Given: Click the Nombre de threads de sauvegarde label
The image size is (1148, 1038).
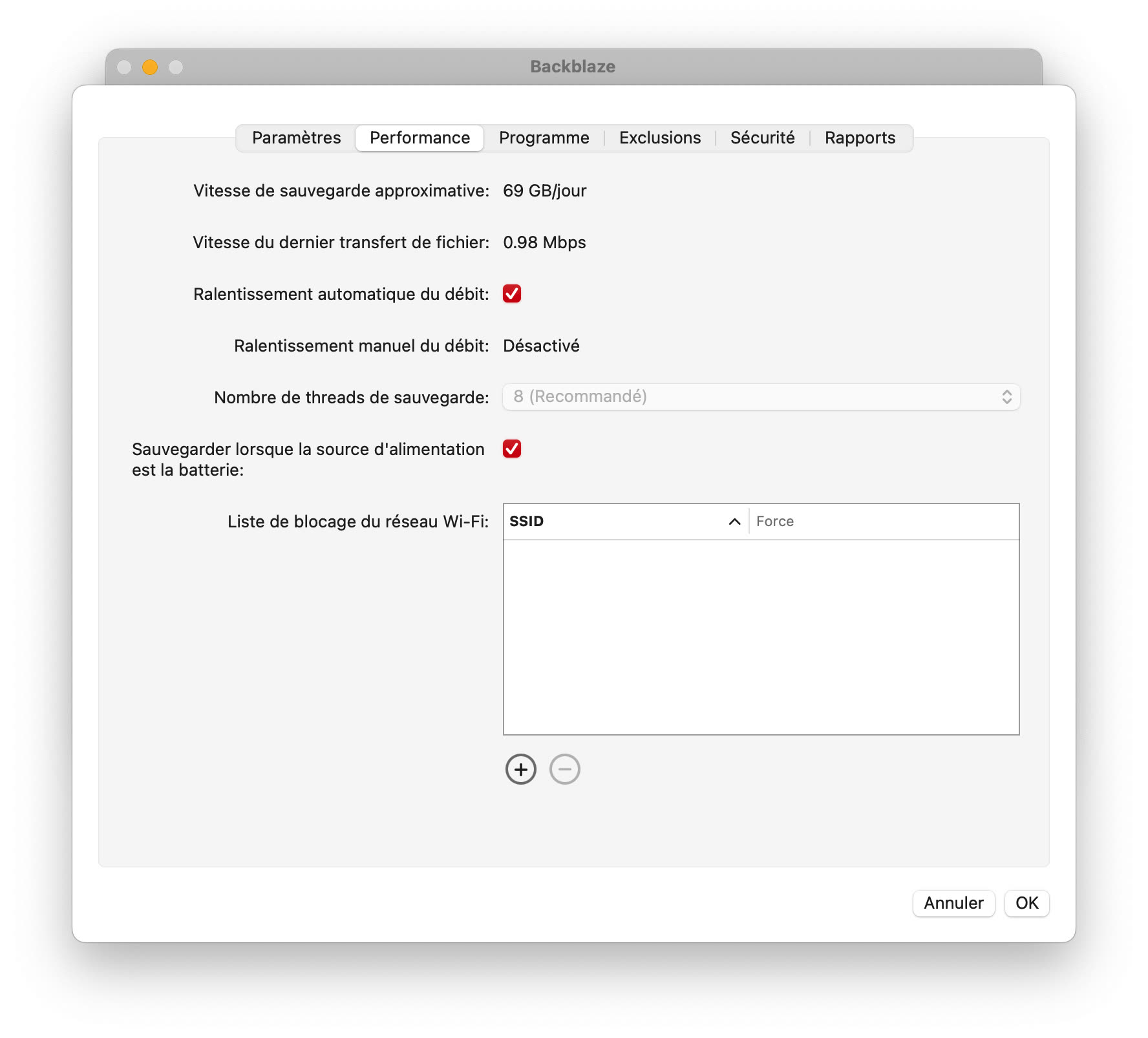Looking at the screenshot, I should (352, 397).
